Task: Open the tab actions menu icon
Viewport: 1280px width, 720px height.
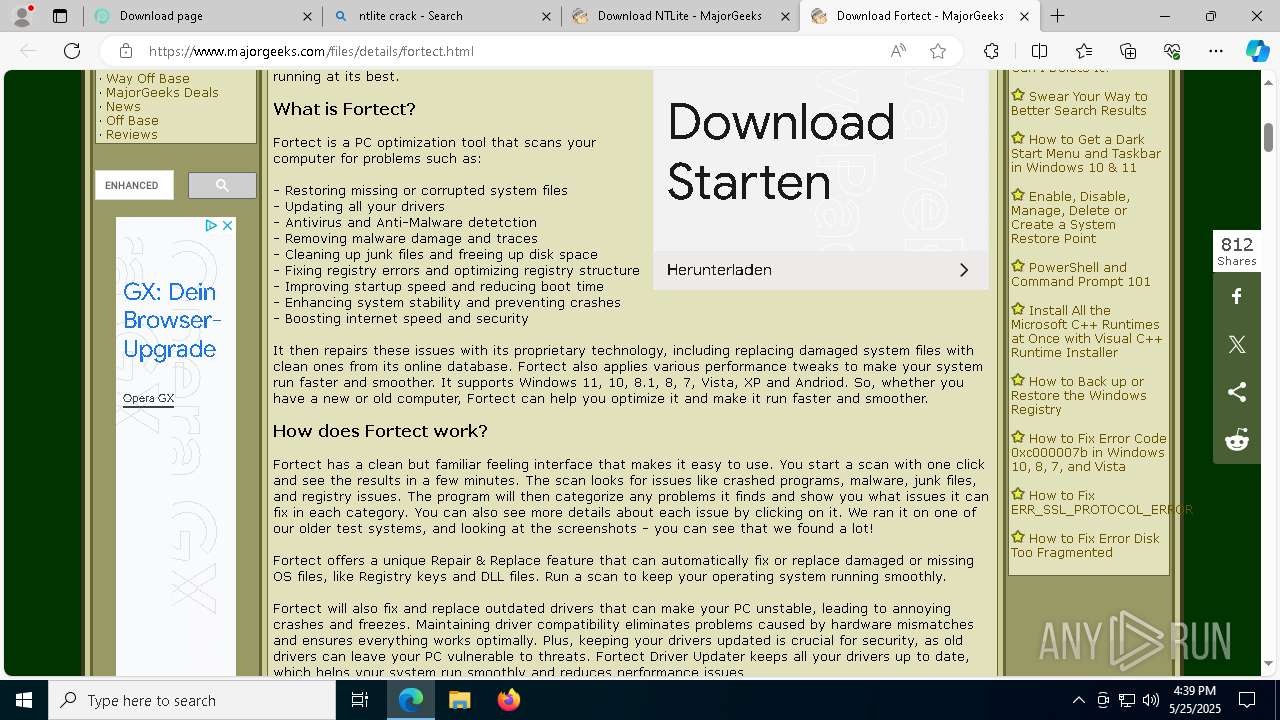Action: point(60,16)
